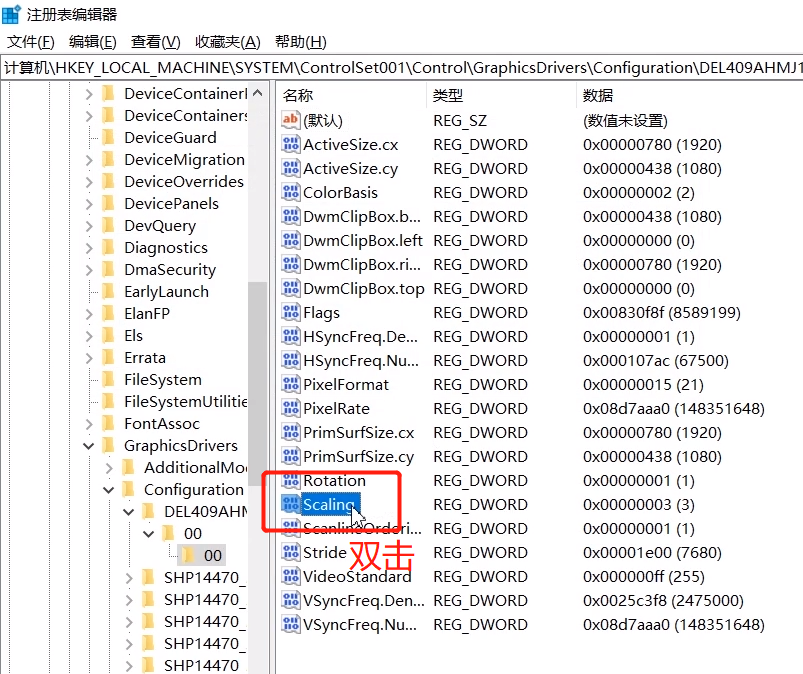Click the (默认) REG_SZ icon
This screenshot has width=803, height=674.
tap(290, 120)
